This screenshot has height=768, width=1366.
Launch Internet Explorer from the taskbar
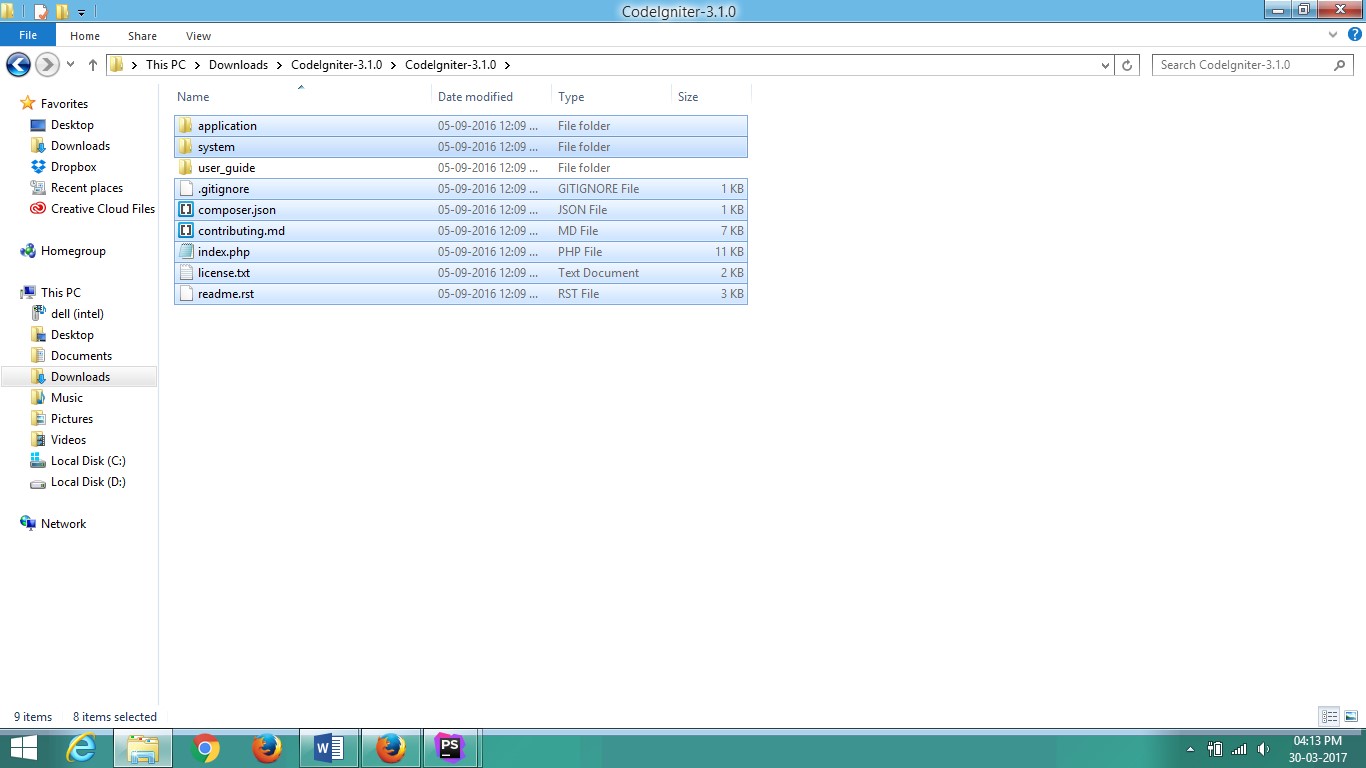(x=81, y=748)
